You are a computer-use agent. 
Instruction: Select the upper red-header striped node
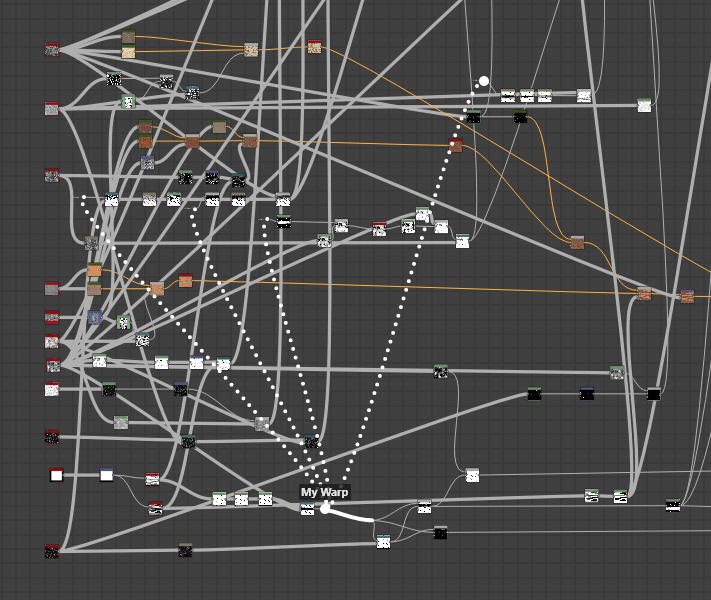click(152, 479)
